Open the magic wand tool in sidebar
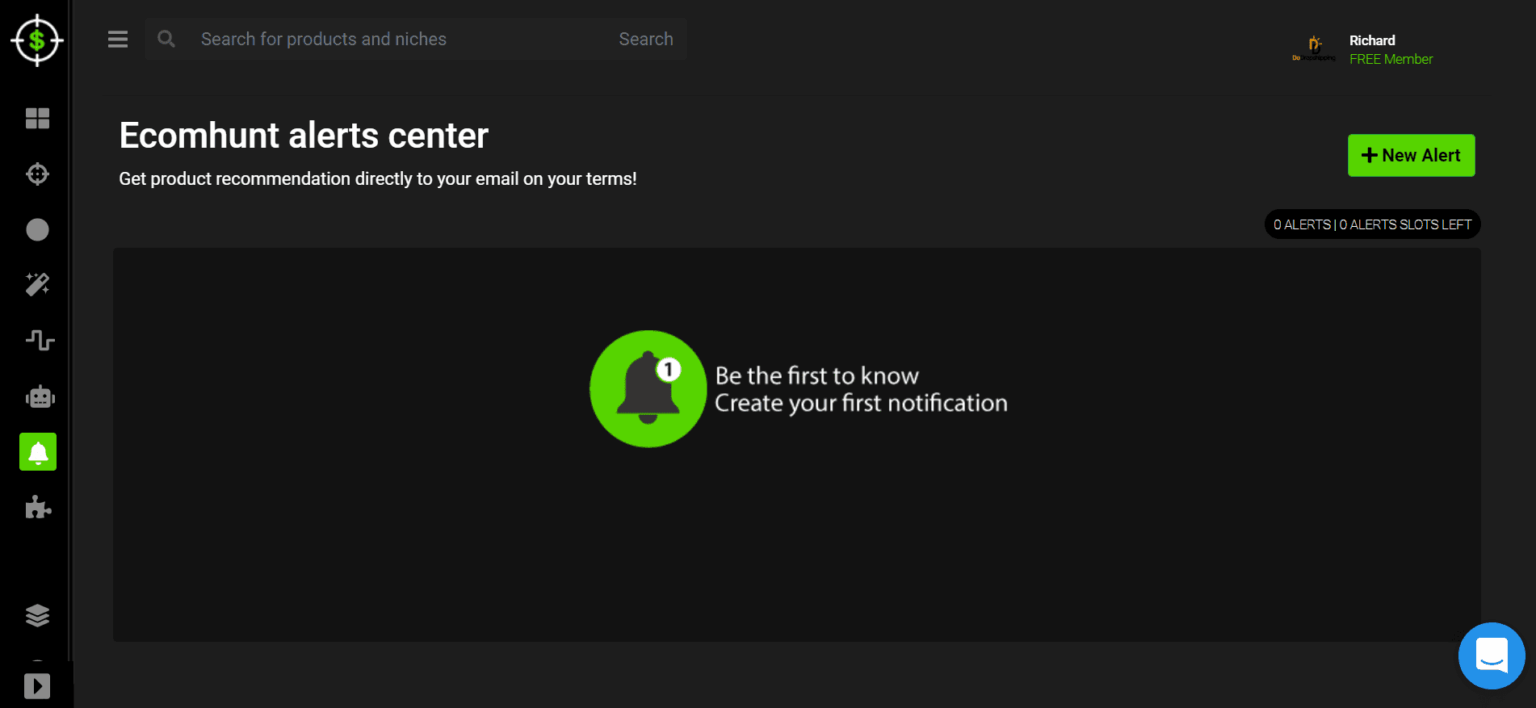Image resolution: width=1536 pixels, height=708 pixels. [37, 285]
